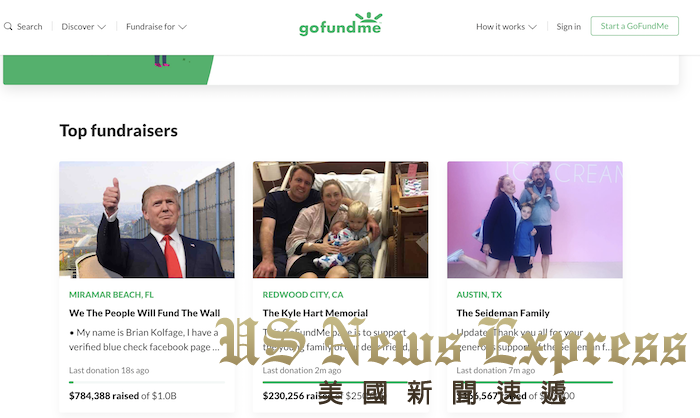This screenshot has height=418, width=700.
Task: Expand the Discover dropdown chevron
Action: click(x=102, y=27)
